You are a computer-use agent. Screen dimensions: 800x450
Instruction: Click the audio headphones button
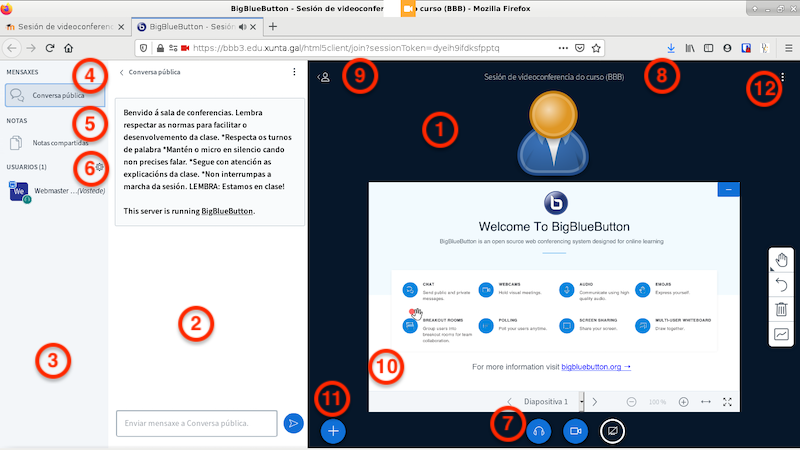[x=538, y=431]
